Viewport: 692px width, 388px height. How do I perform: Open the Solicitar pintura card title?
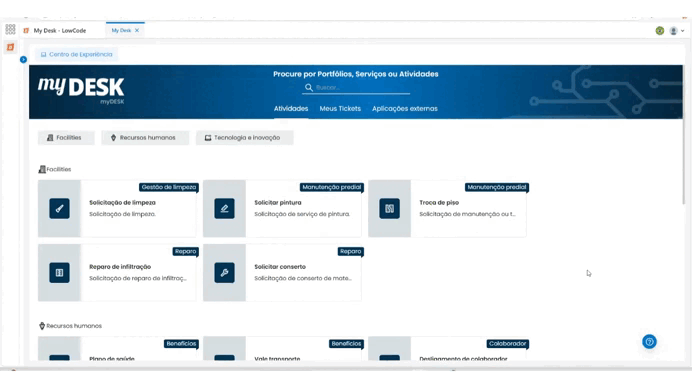coord(278,203)
